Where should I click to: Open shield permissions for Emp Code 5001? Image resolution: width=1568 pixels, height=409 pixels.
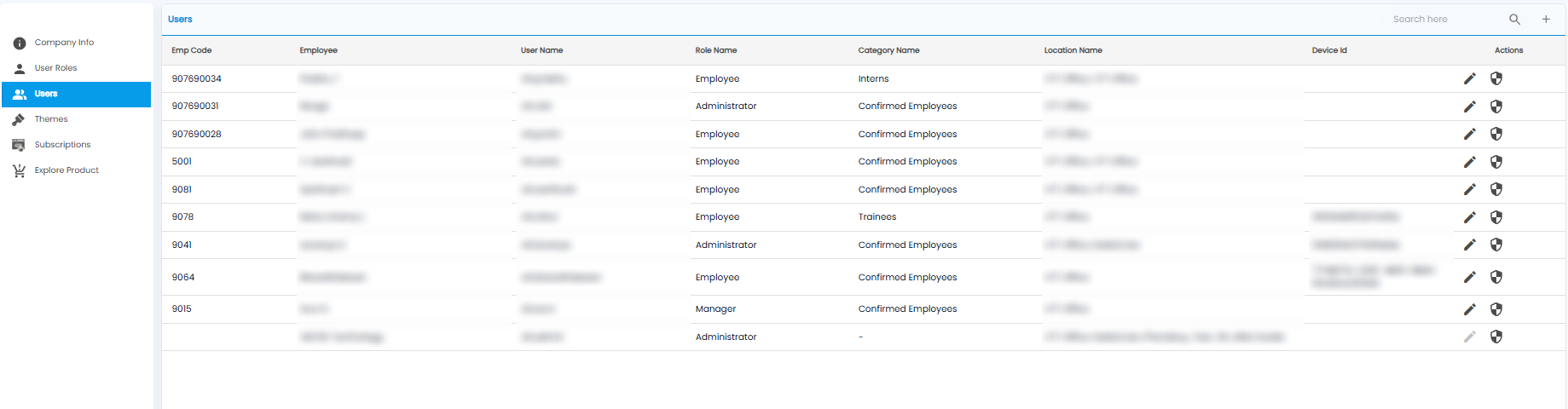coord(1496,162)
